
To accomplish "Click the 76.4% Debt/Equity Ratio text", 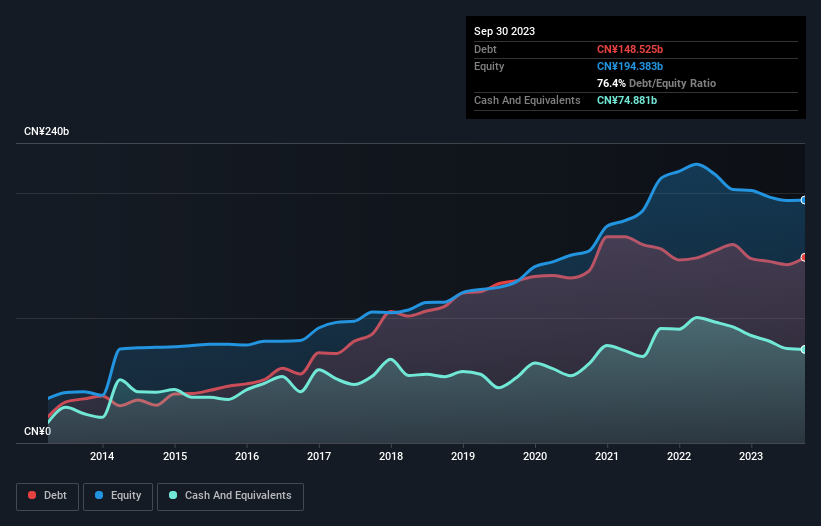I will (x=656, y=83).
